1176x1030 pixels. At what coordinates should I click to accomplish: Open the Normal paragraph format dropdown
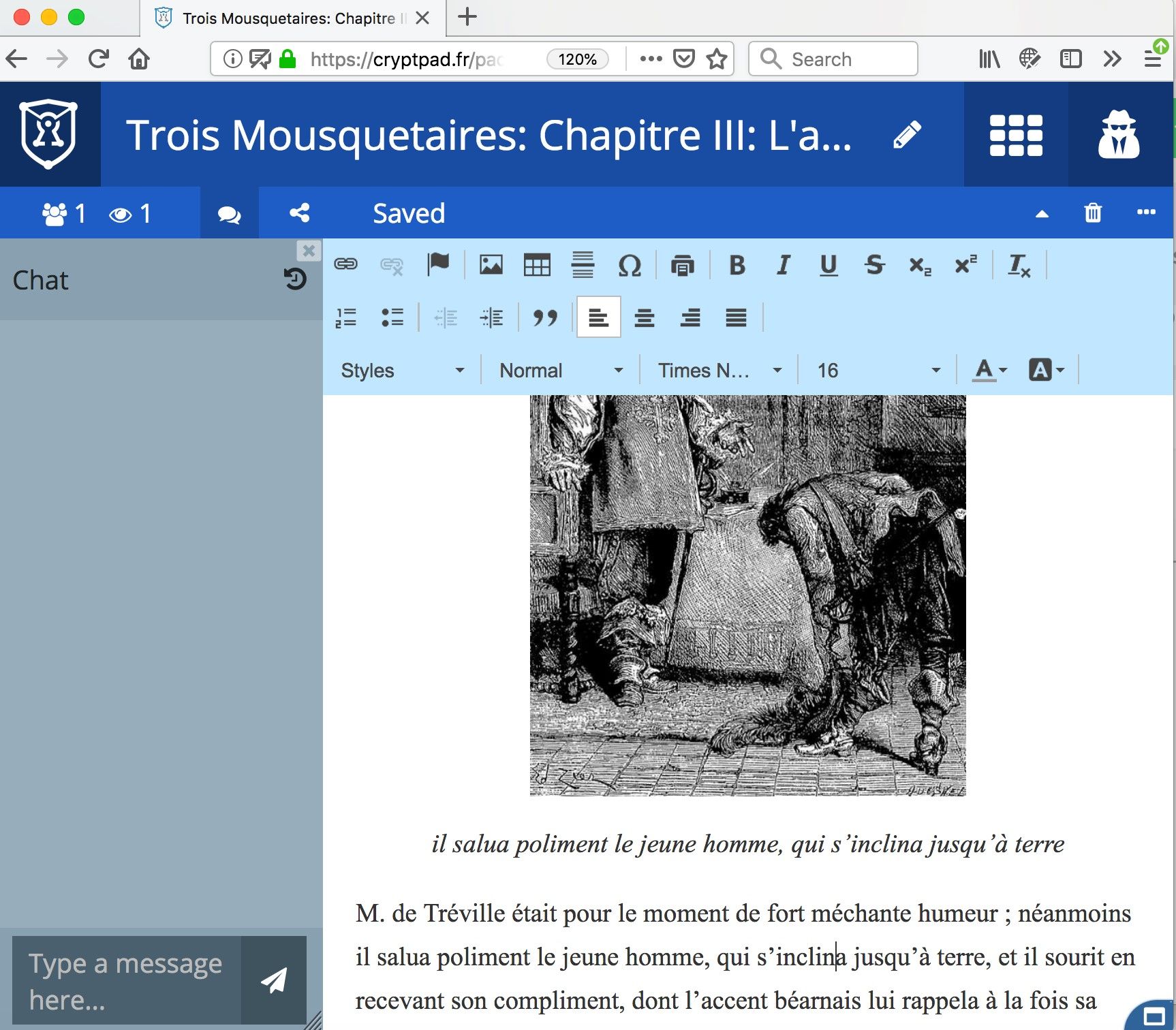561,370
